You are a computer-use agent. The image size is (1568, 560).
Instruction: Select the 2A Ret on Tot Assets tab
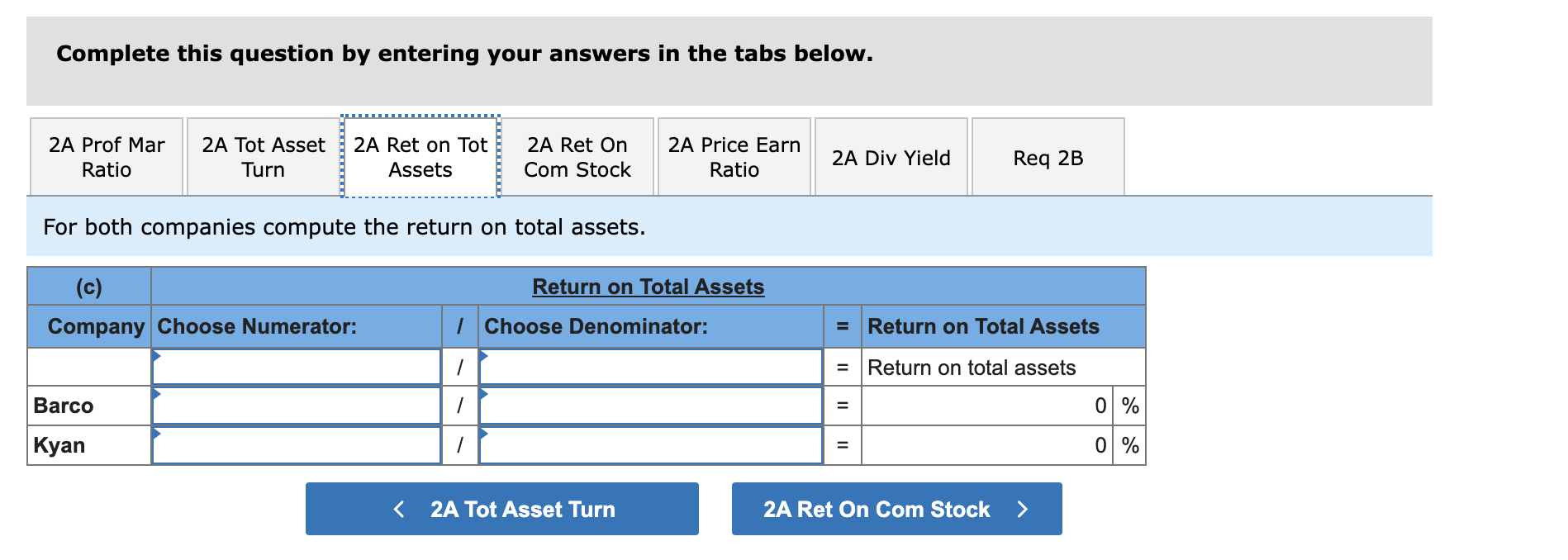pos(419,156)
